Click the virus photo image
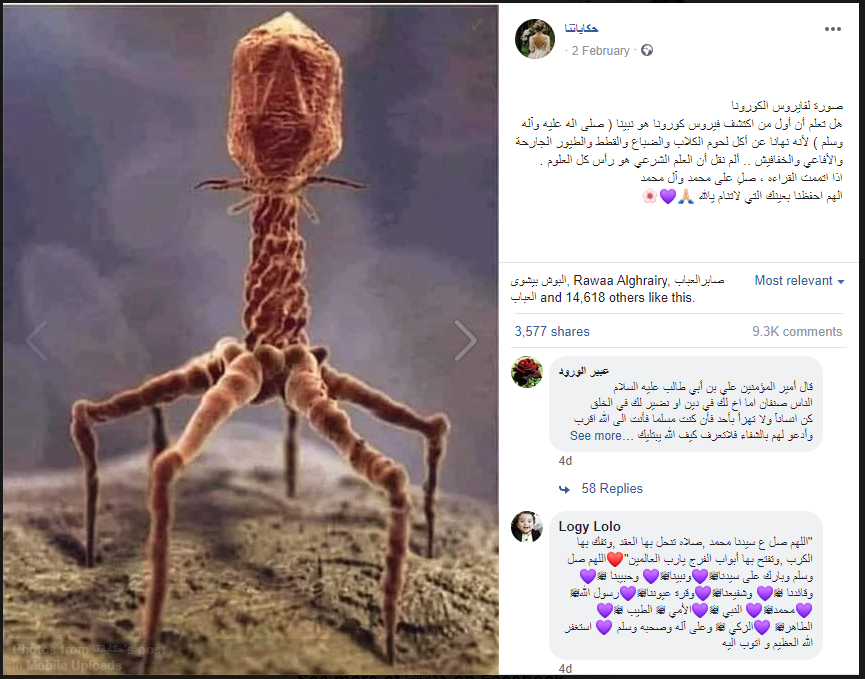This screenshot has height=679, width=865. pos(250,340)
